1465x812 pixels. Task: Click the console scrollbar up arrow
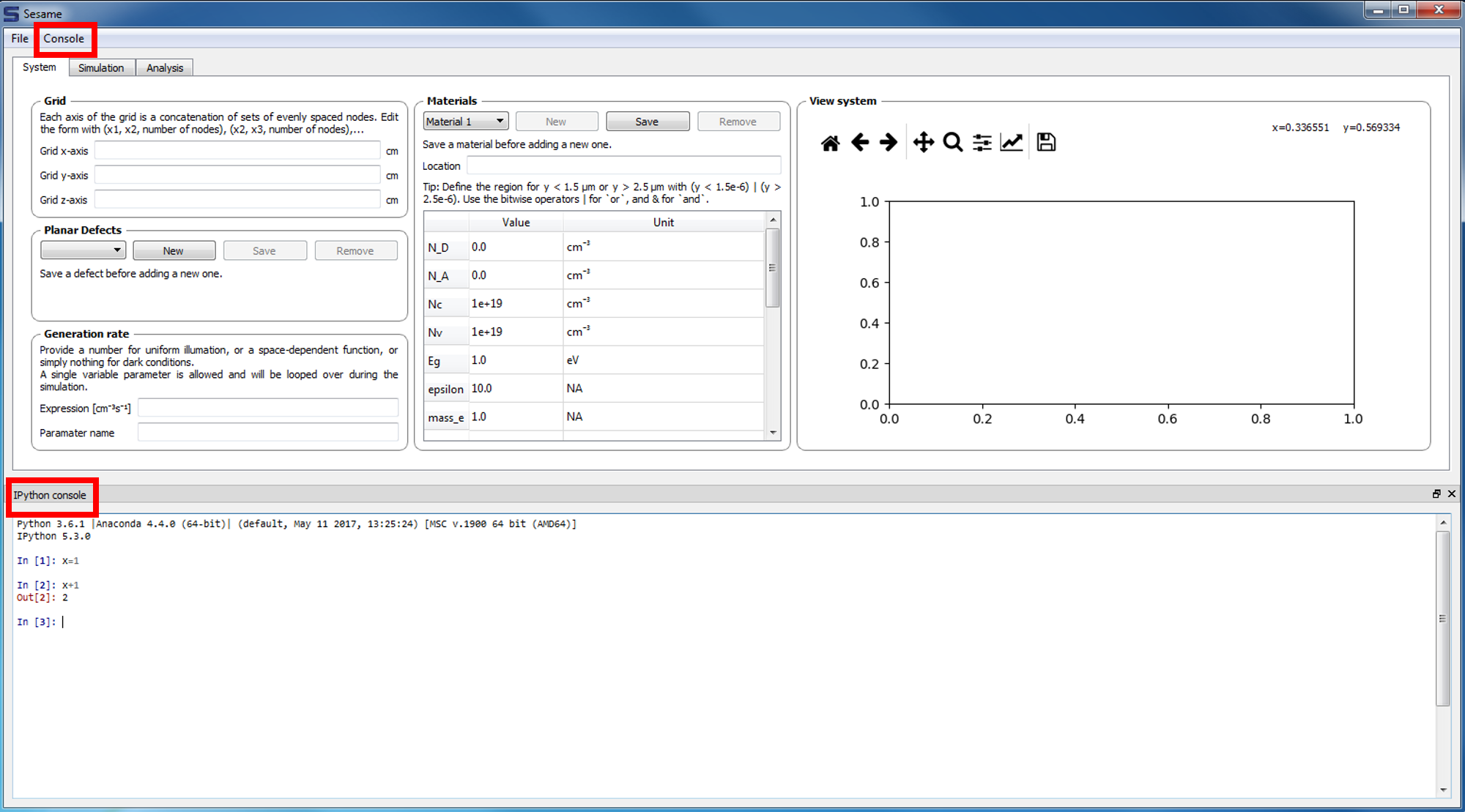point(1443,523)
